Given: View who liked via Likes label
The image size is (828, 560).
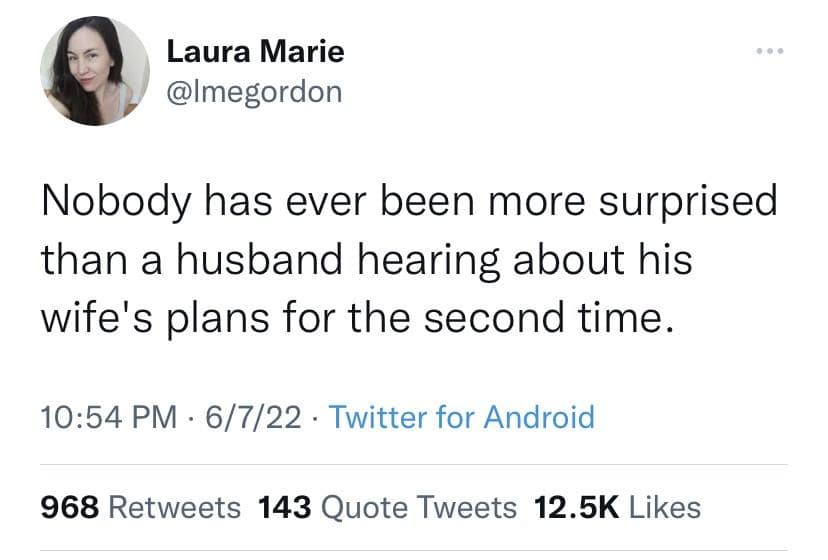Looking at the screenshot, I should (665, 507).
